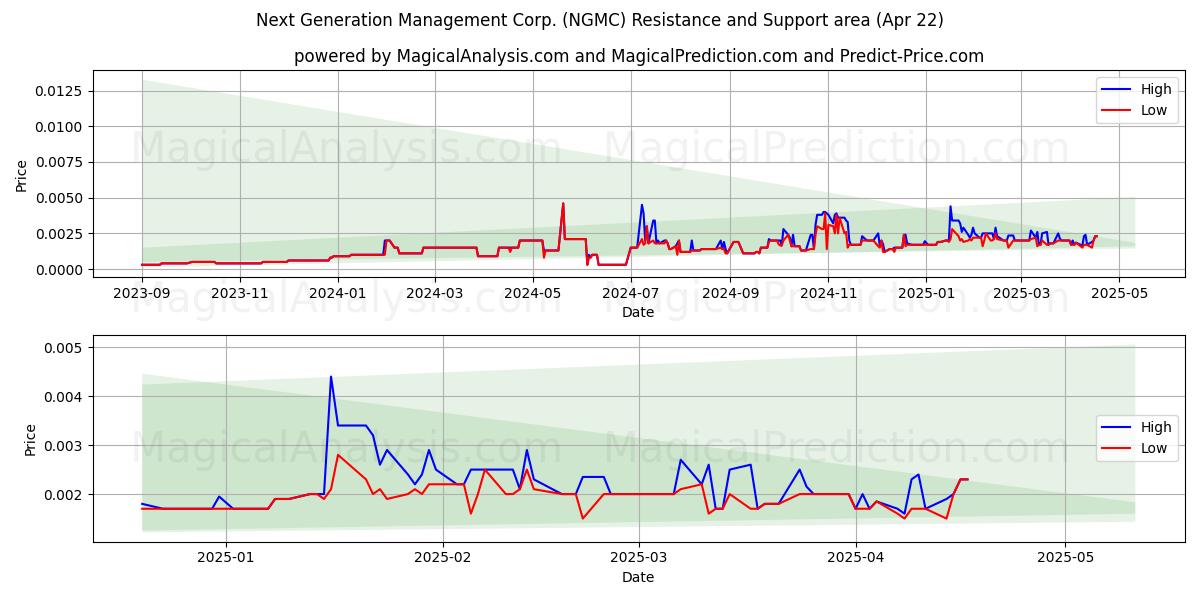Click the '2025-03' tick label in bottom chart
This screenshot has height=600, width=1200.
[x=638, y=558]
